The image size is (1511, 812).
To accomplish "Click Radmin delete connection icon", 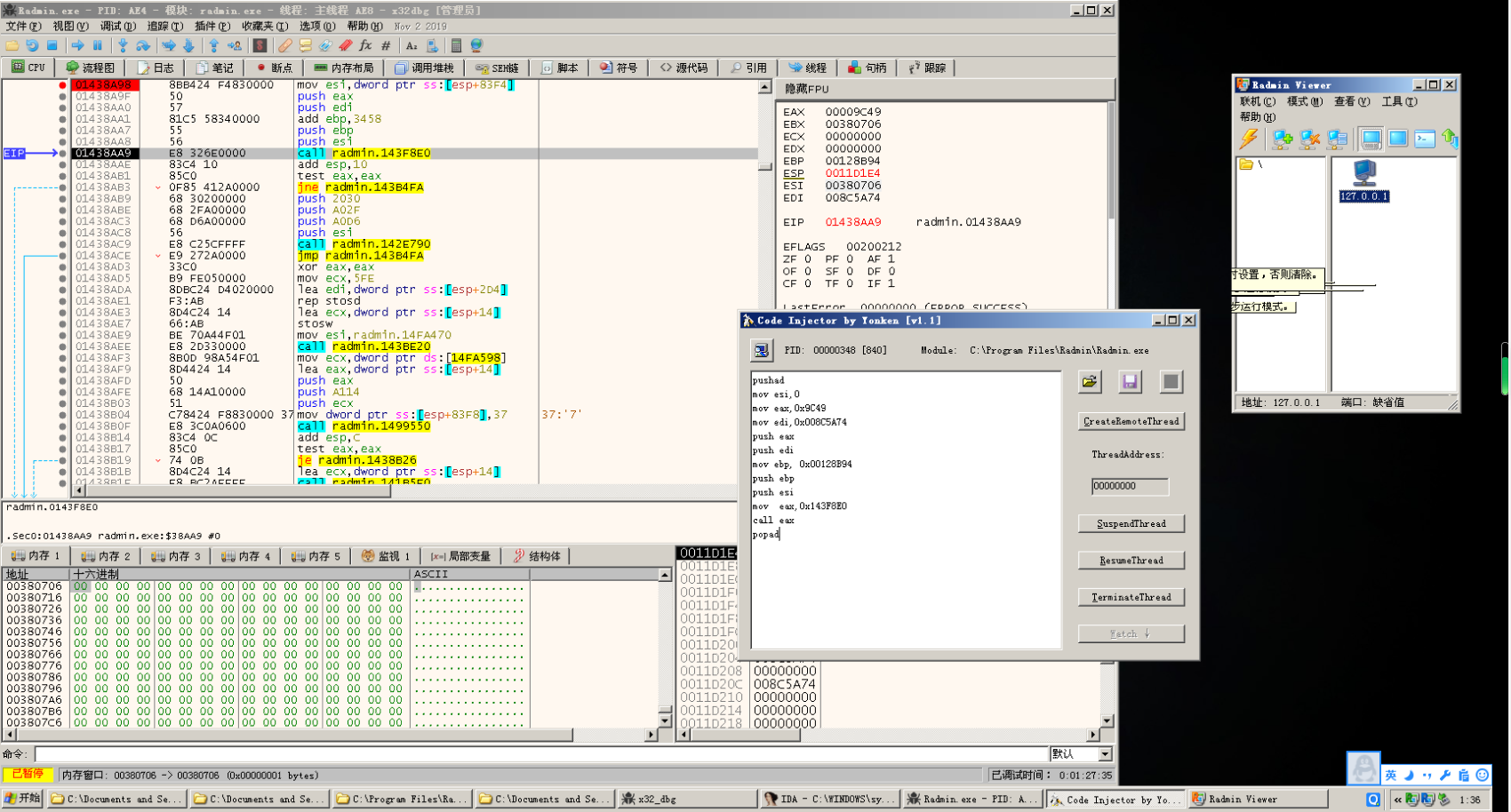I will [x=1309, y=139].
